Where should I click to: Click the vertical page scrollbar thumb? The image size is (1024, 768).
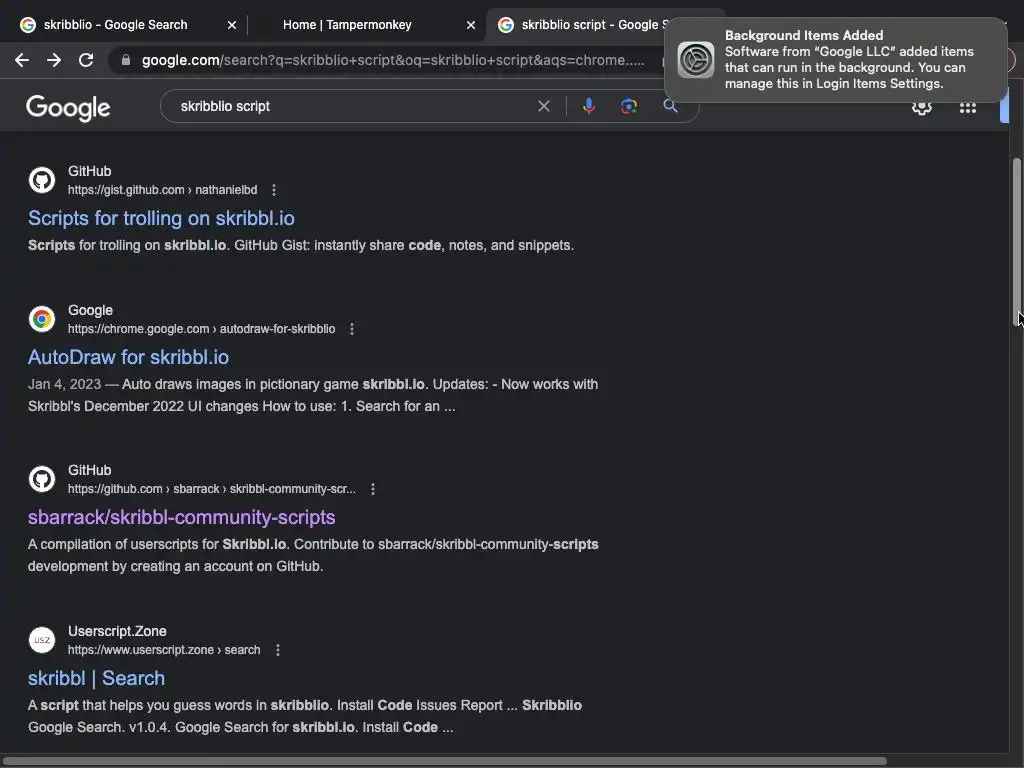pos(1017,242)
